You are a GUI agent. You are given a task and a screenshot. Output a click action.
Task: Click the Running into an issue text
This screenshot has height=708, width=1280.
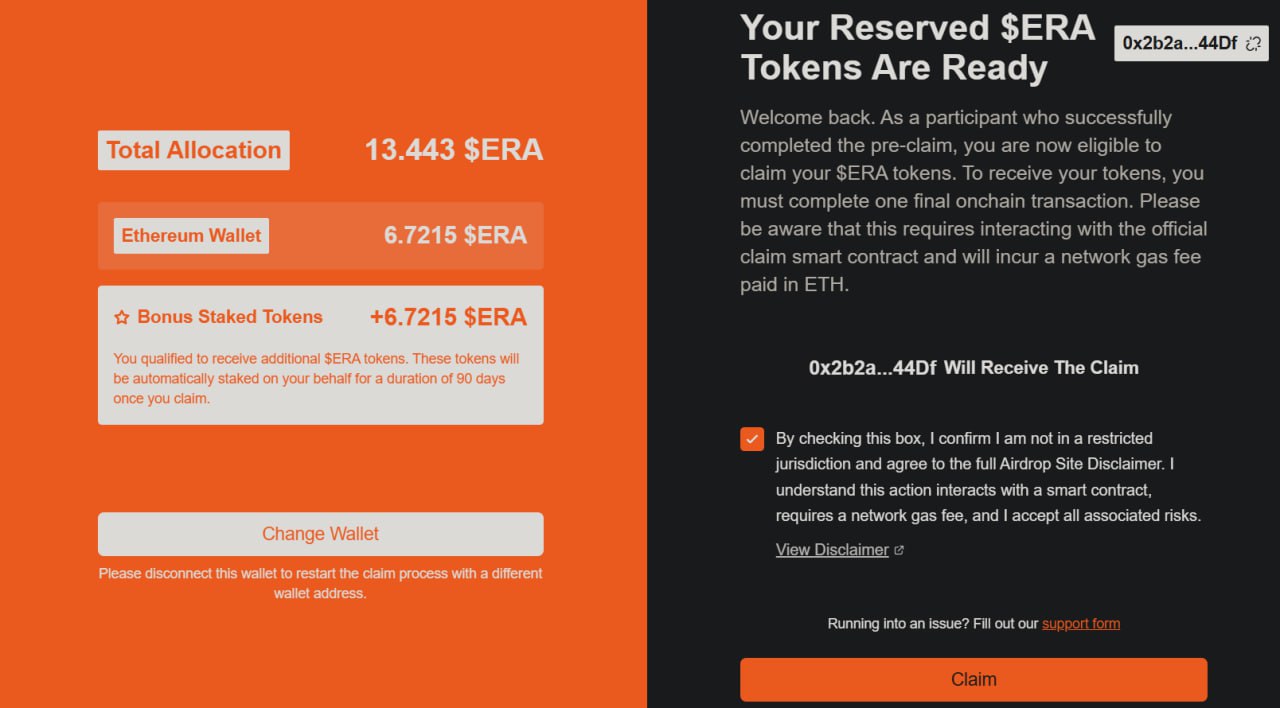(933, 624)
